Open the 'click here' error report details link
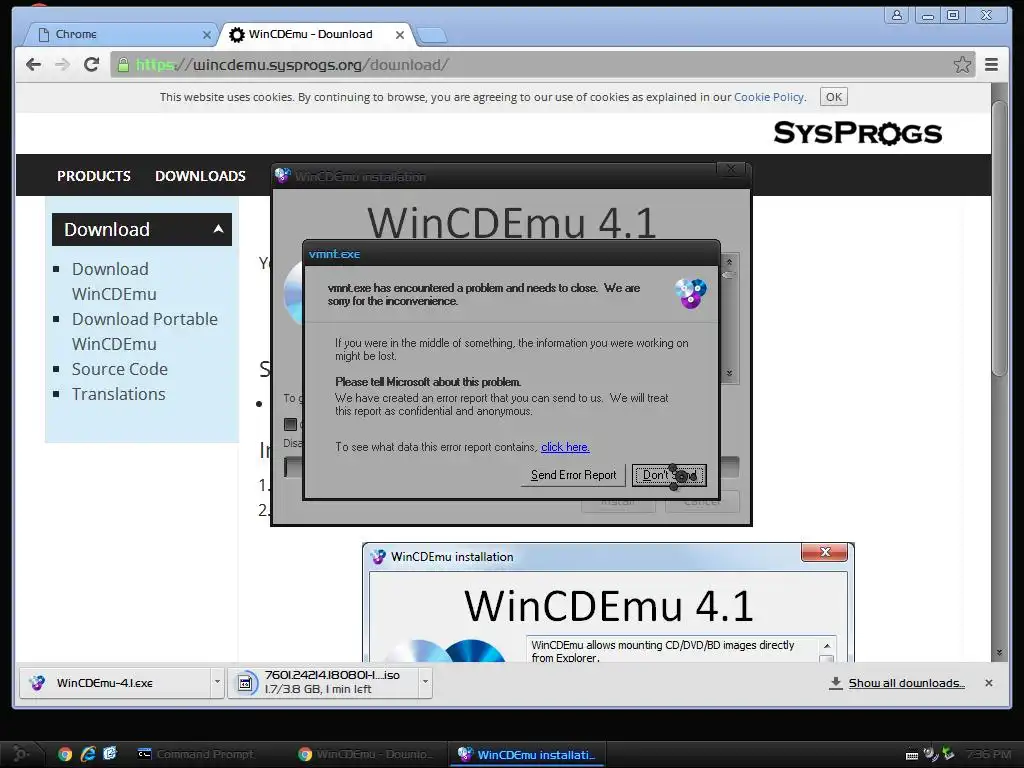The image size is (1024, 768). click(x=565, y=447)
